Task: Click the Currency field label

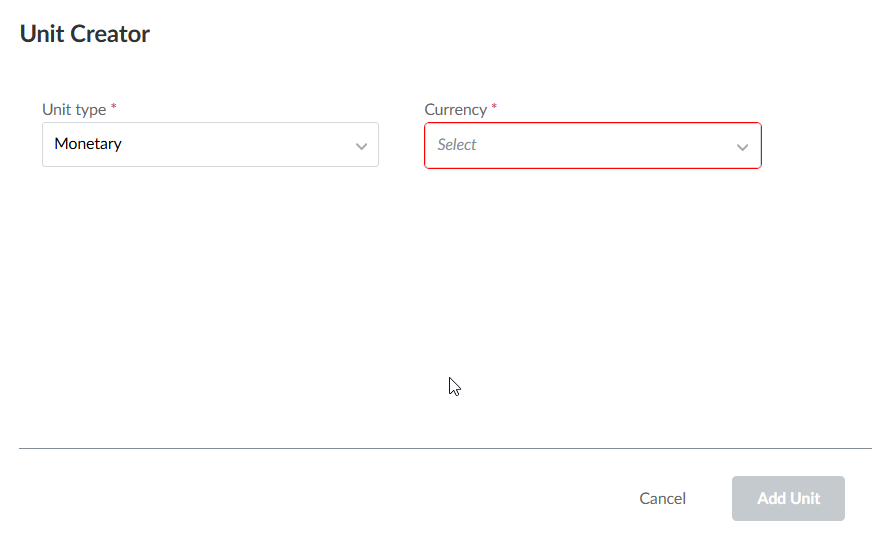Action: pyautogui.click(x=455, y=110)
